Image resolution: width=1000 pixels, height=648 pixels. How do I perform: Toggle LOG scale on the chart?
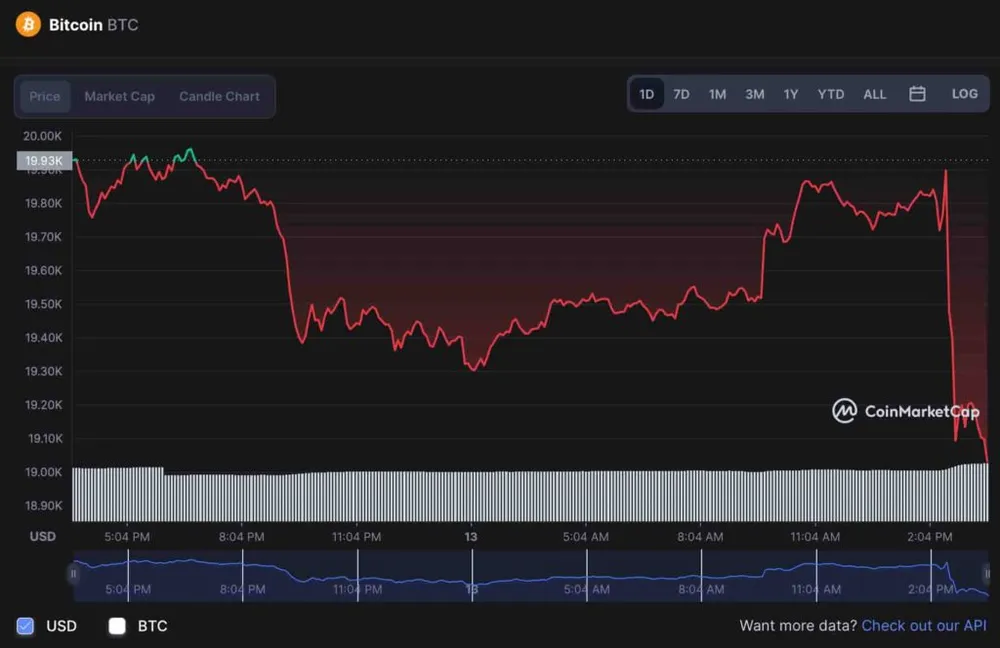click(x=964, y=94)
